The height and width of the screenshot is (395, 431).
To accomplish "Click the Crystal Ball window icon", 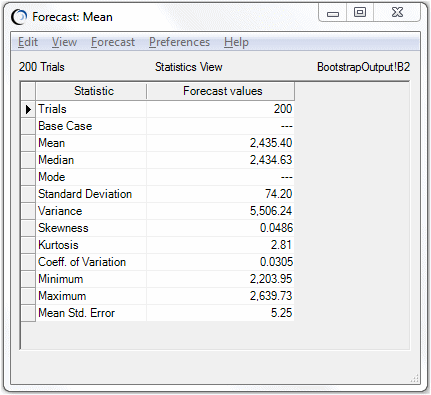I will pyautogui.click(x=19, y=17).
